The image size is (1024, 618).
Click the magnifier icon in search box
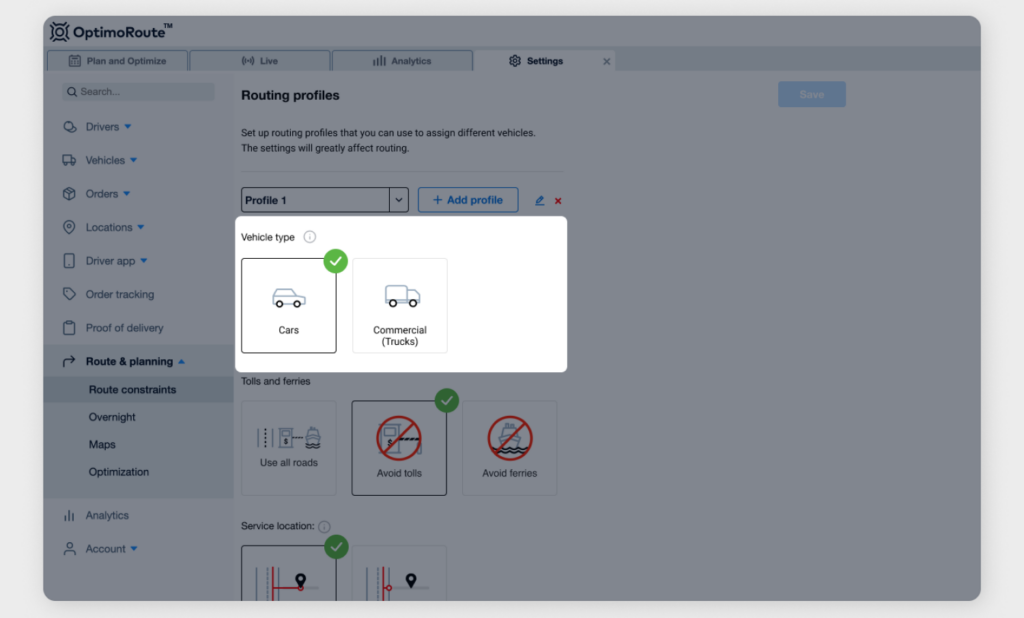[72, 92]
